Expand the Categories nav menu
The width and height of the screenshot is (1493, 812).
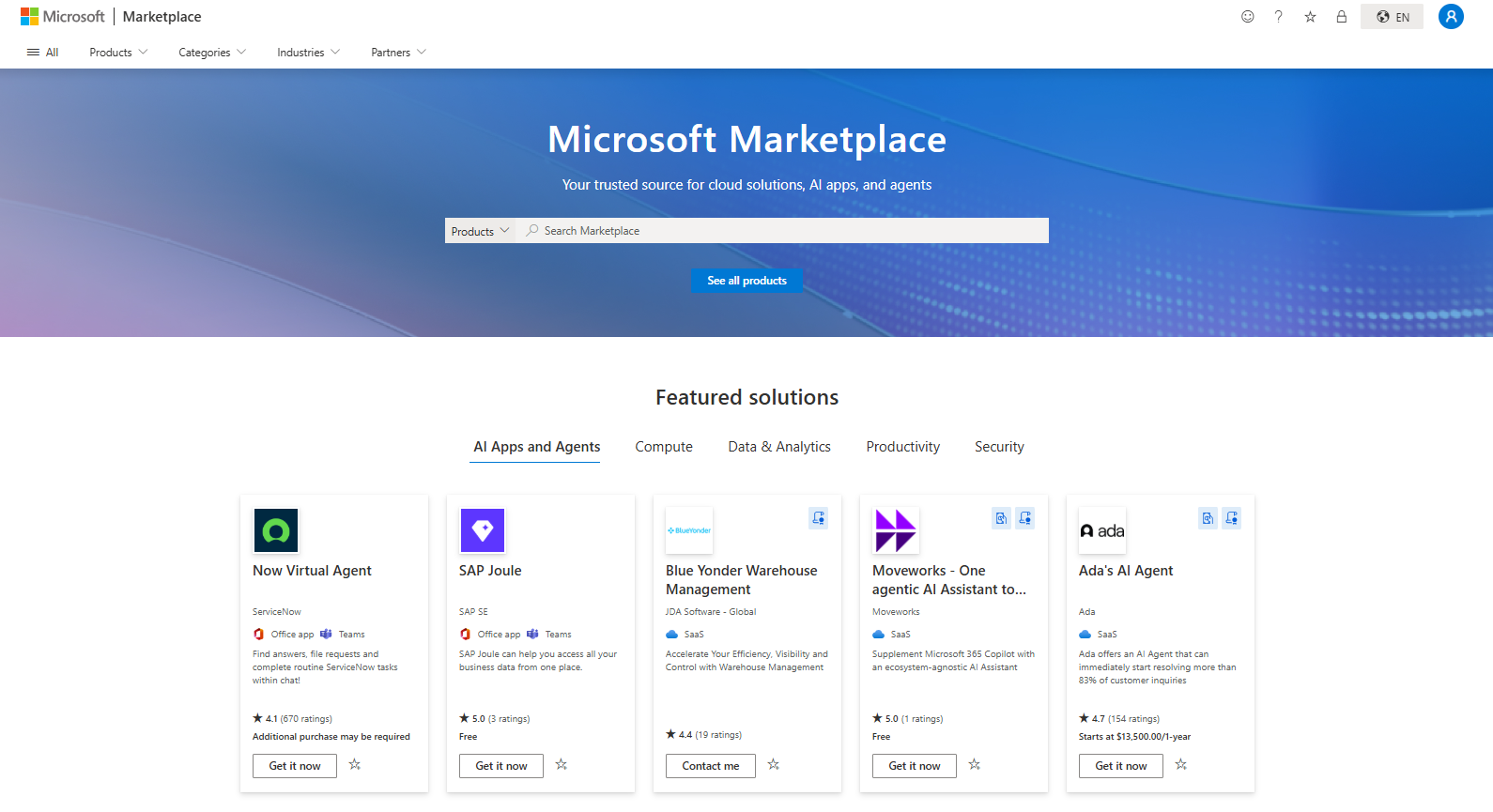[212, 53]
